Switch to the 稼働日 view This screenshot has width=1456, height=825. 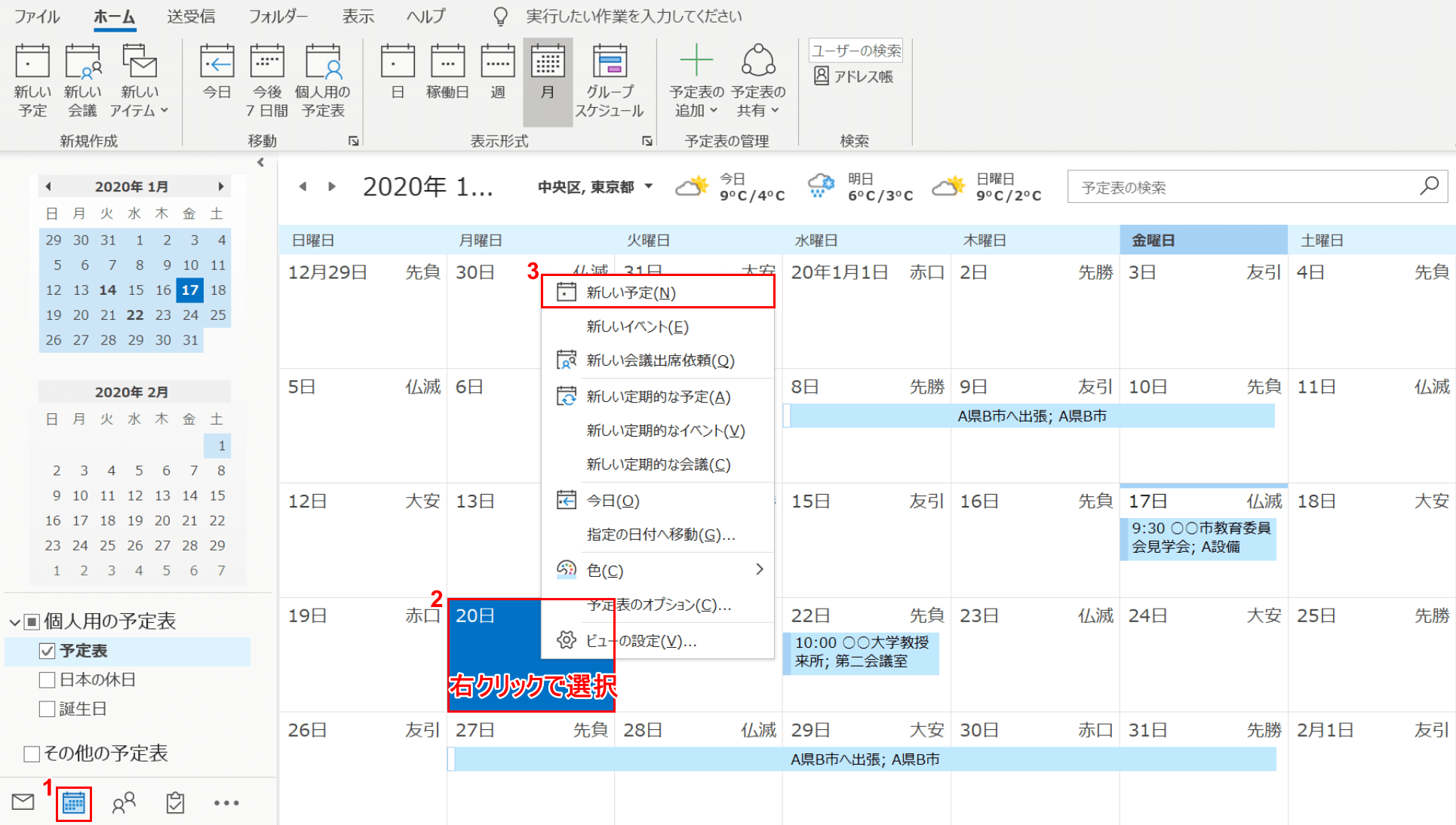pos(447,79)
